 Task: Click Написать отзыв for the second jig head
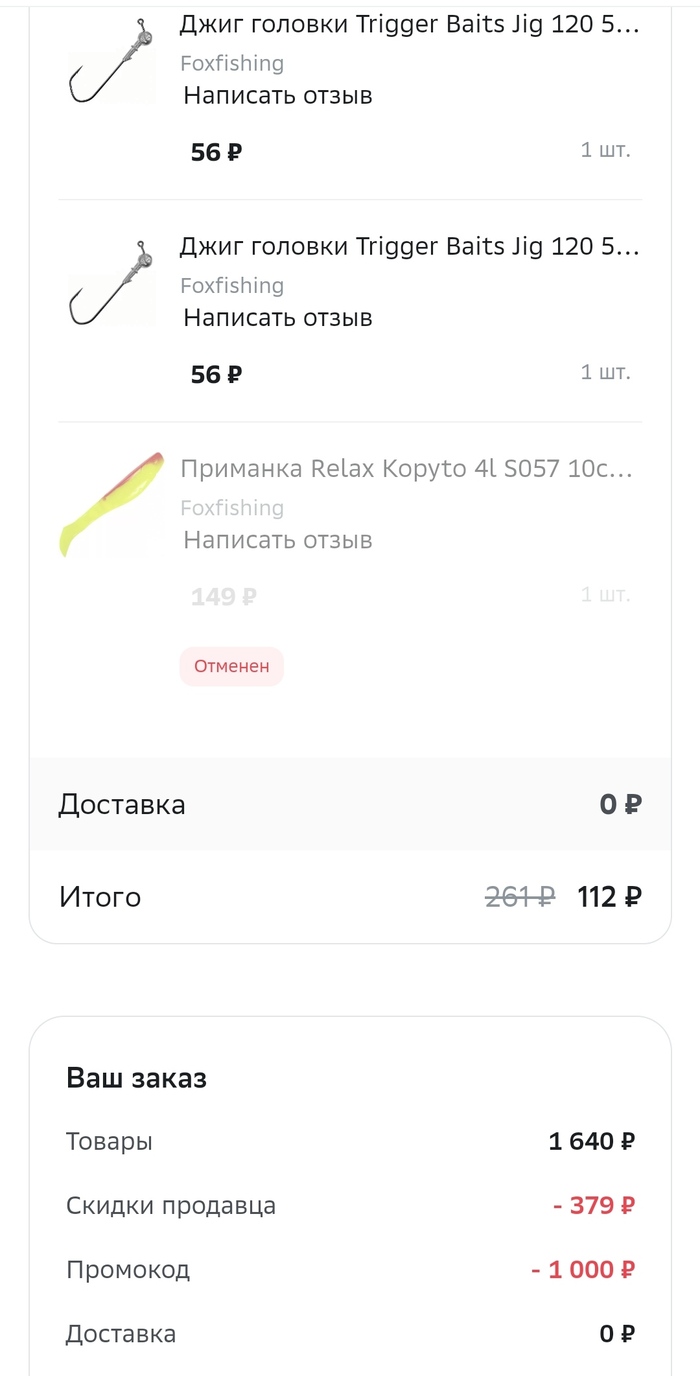pyautogui.click(x=278, y=318)
